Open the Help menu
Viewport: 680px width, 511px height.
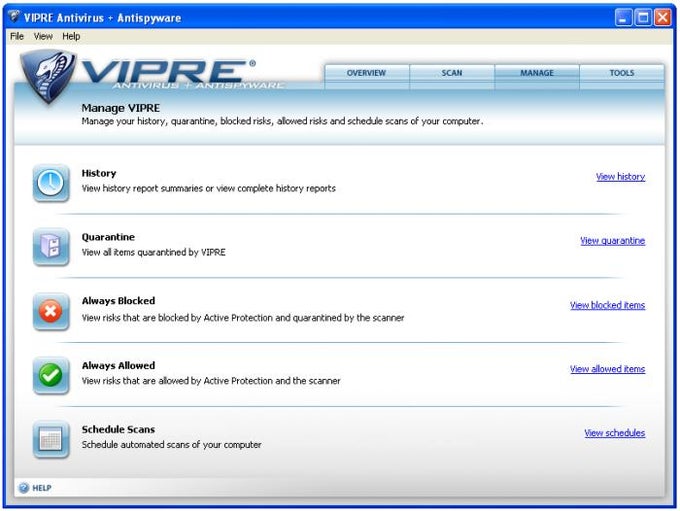click(71, 36)
